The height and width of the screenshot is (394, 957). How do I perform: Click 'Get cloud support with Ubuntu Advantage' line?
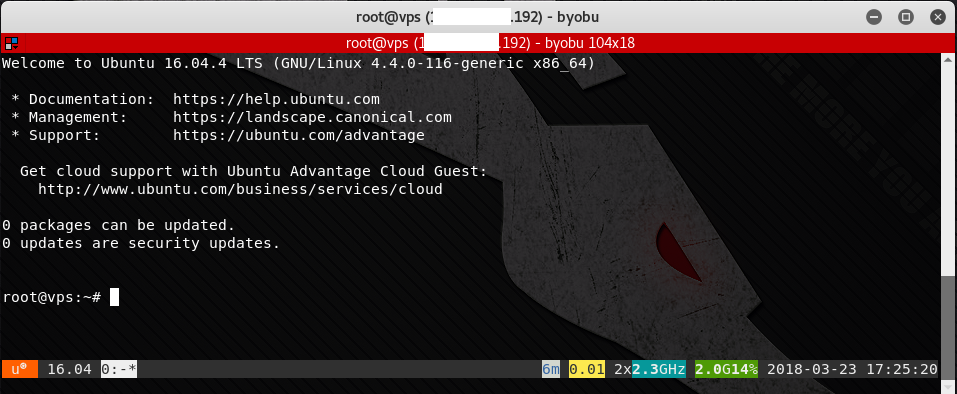click(x=254, y=171)
